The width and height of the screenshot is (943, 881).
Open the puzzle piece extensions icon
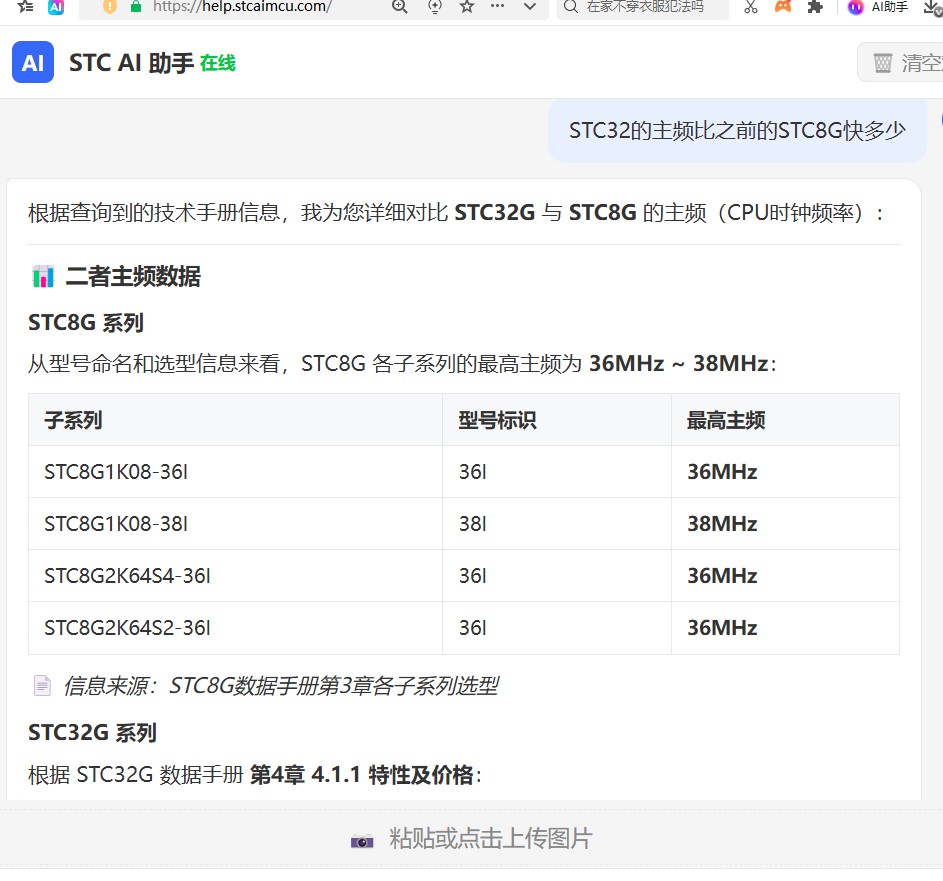(815, 7)
